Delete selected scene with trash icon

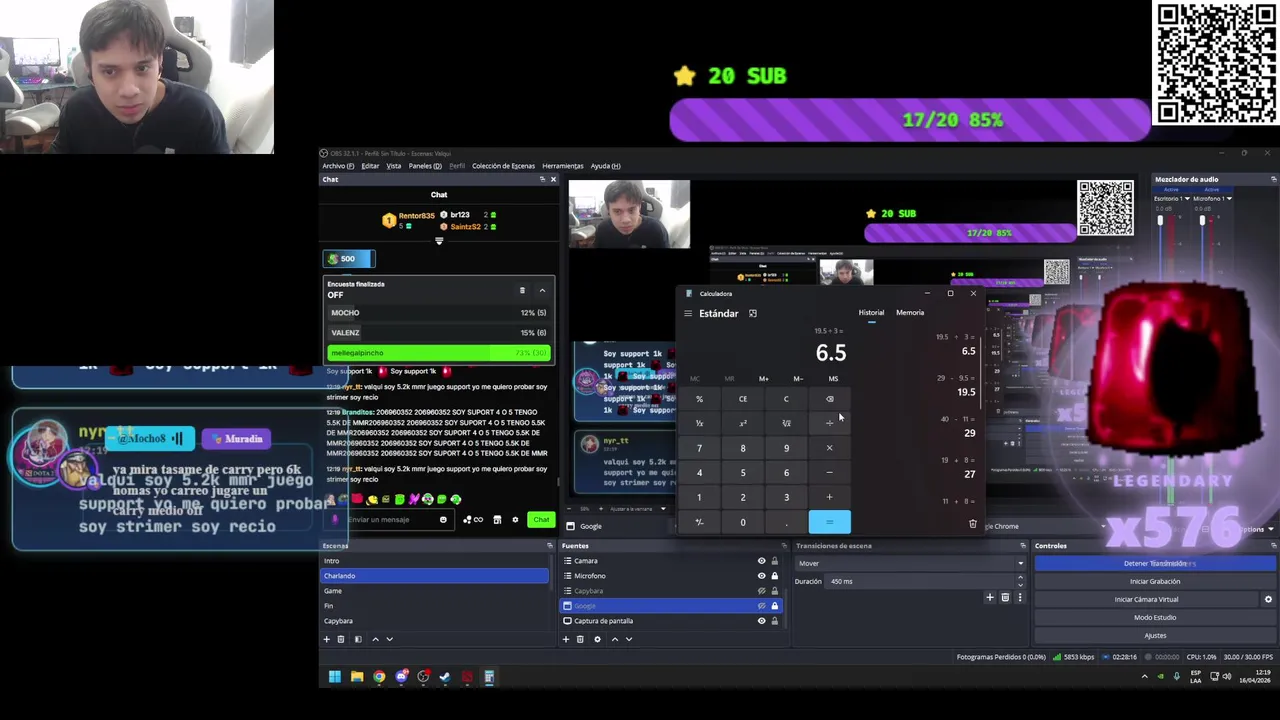341,639
